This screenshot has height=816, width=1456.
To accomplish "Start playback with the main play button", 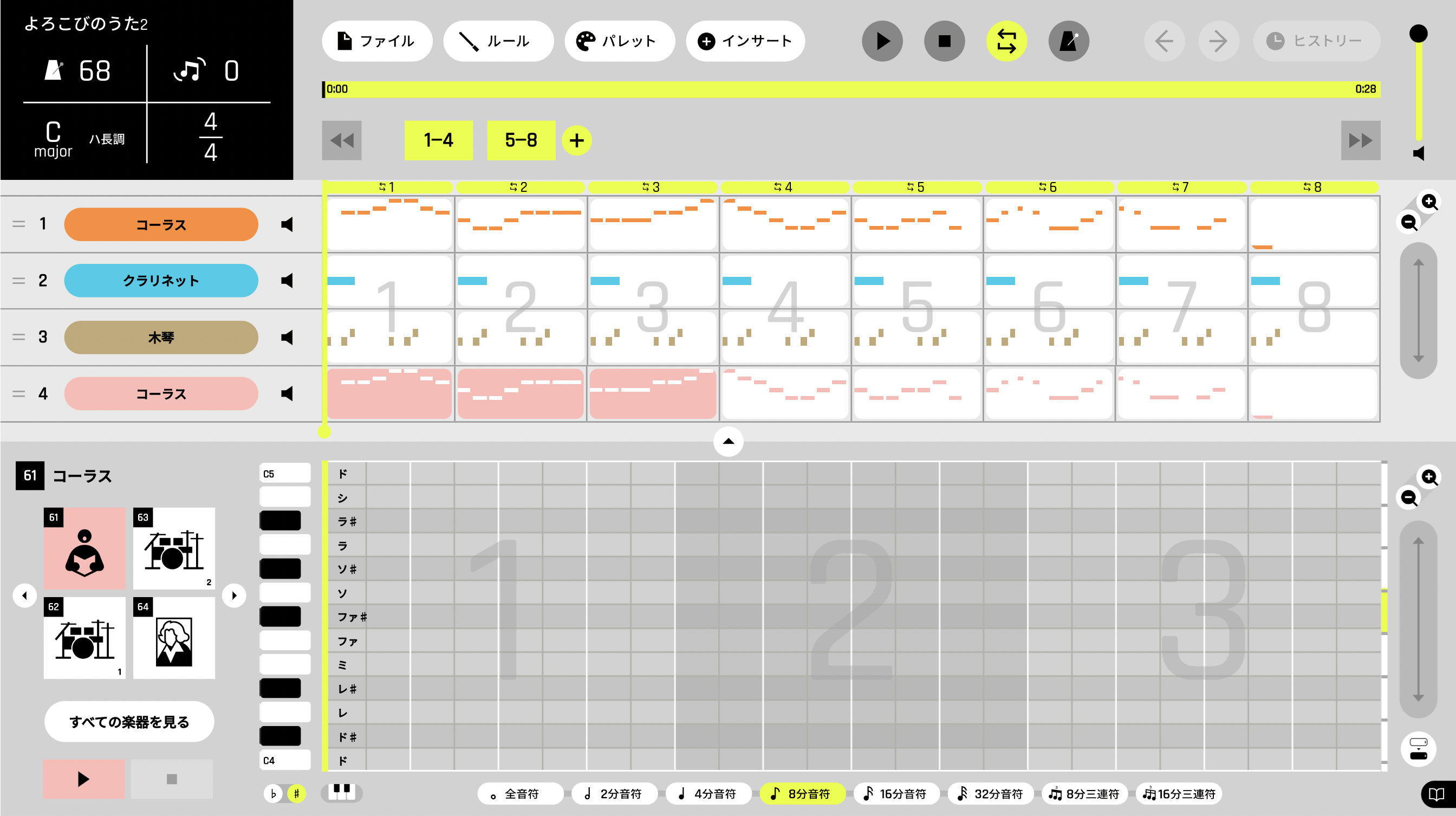I will [882, 41].
